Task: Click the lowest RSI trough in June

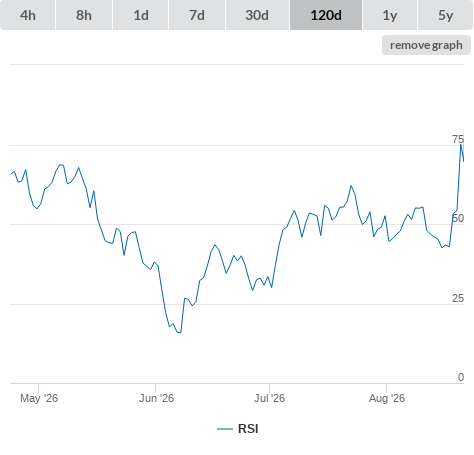Action: (x=180, y=332)
